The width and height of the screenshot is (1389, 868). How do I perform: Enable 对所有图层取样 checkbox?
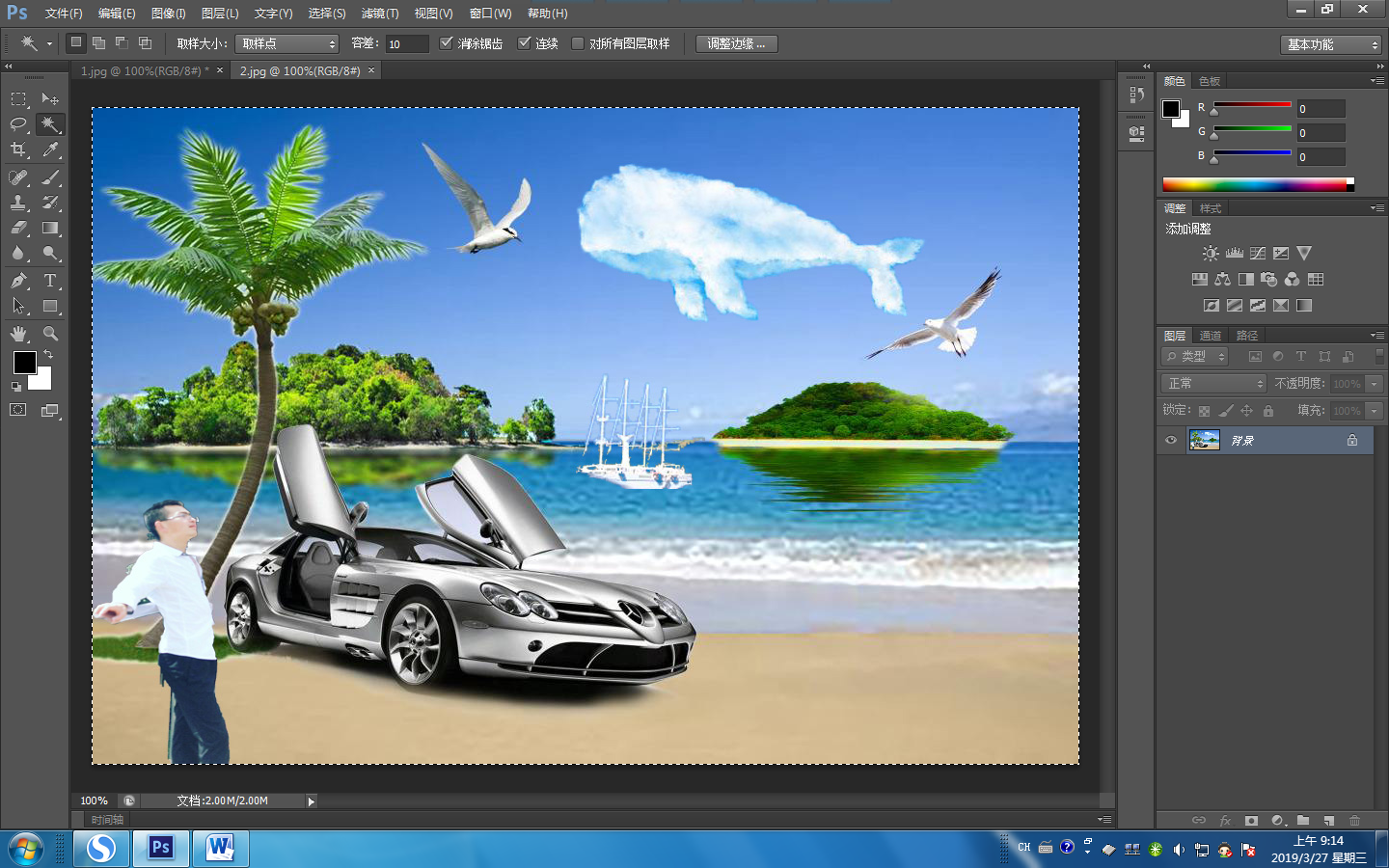pos(578,43)
